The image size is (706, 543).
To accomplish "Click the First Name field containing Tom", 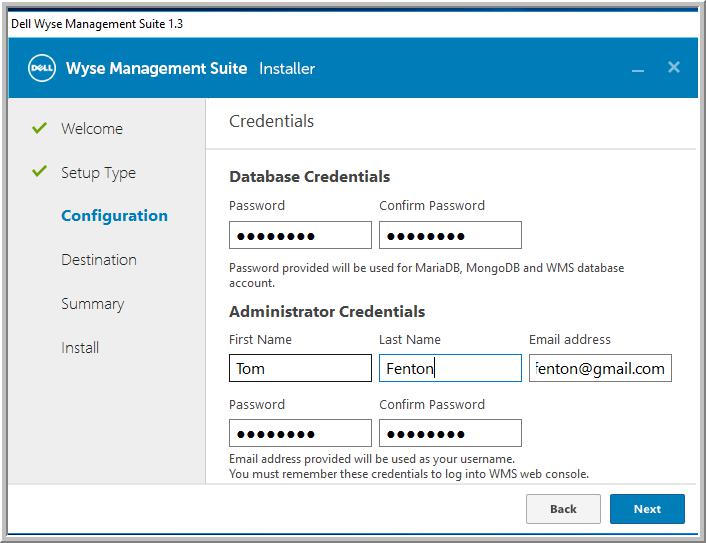I will 300,368.
